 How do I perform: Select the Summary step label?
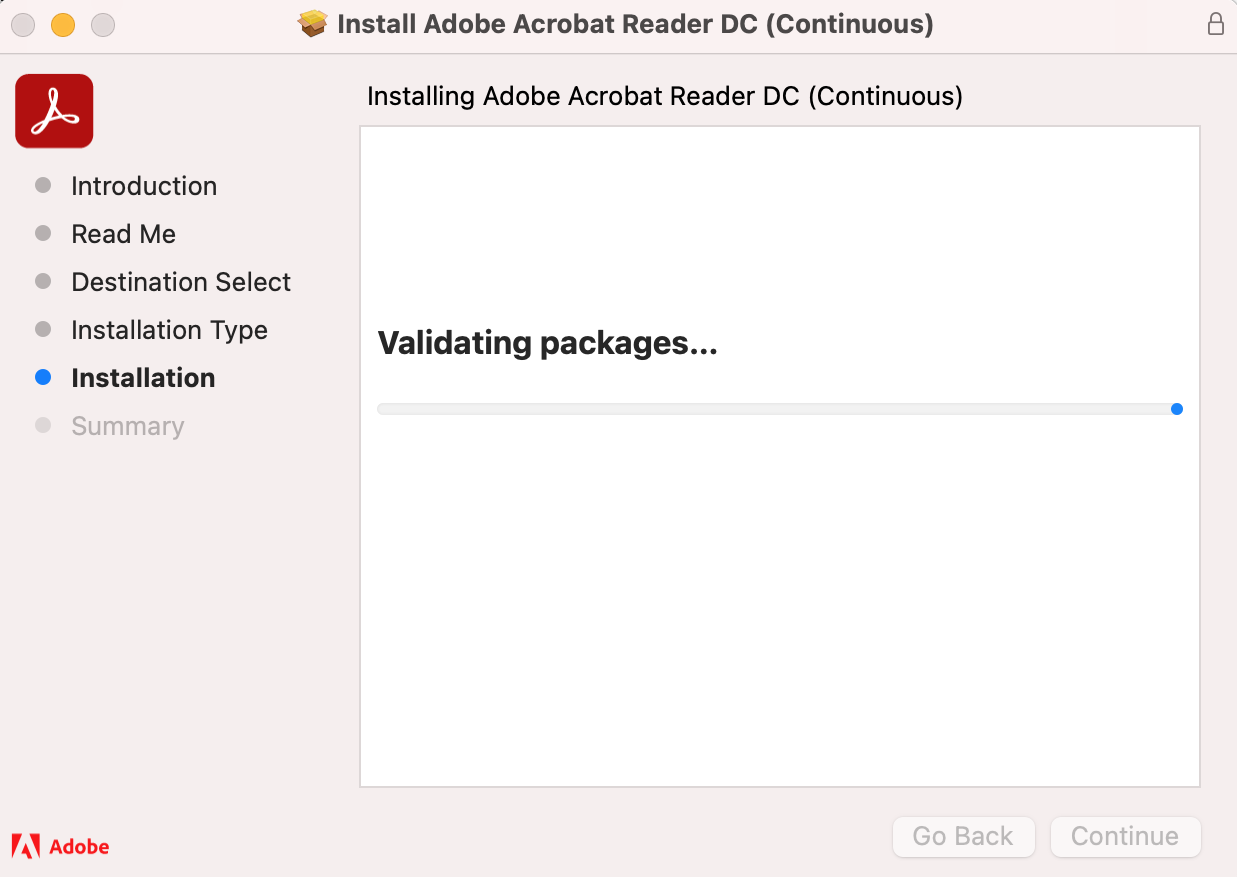point(127,426)
